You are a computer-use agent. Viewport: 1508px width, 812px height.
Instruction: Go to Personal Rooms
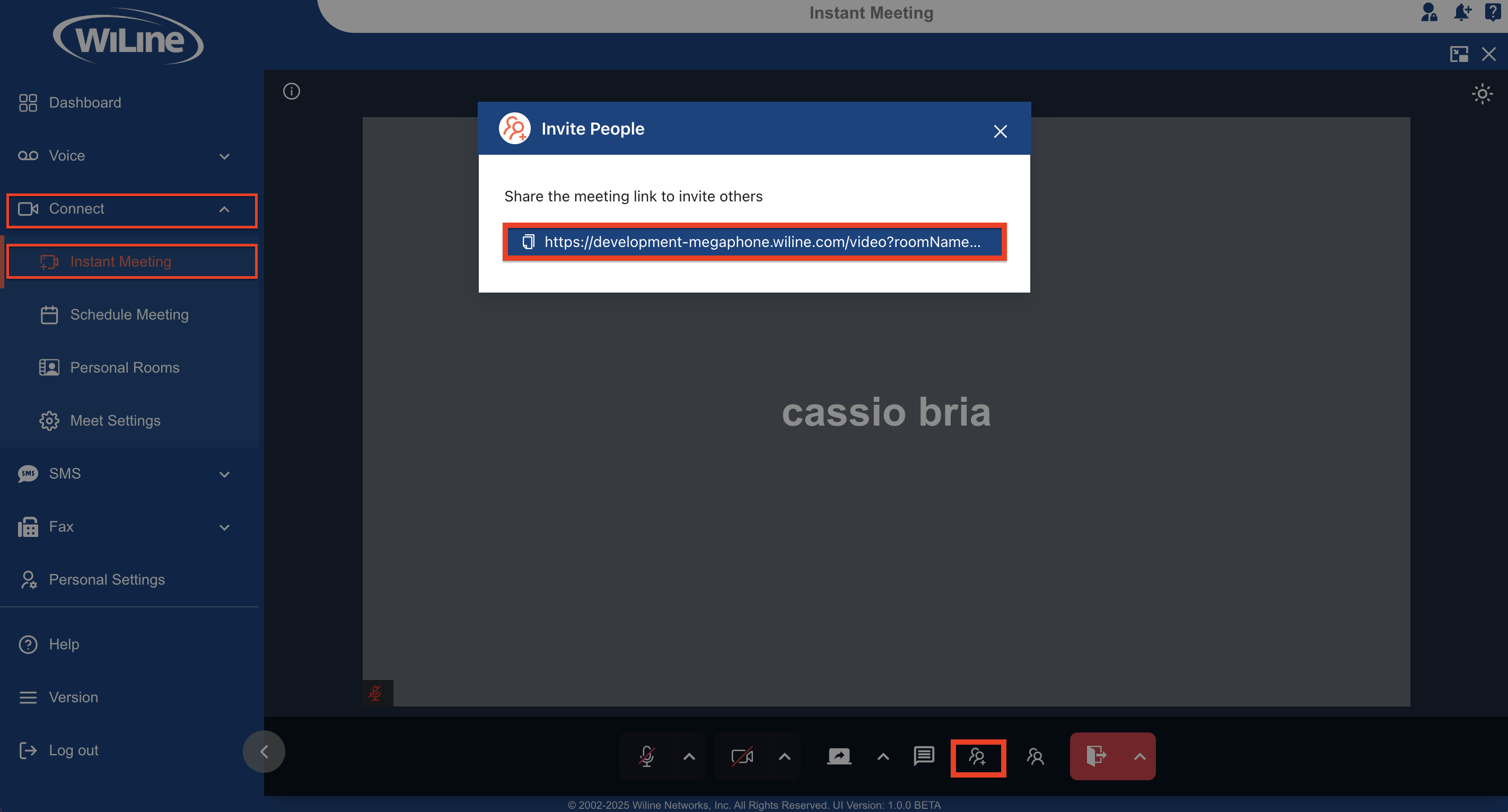[125, 367]
